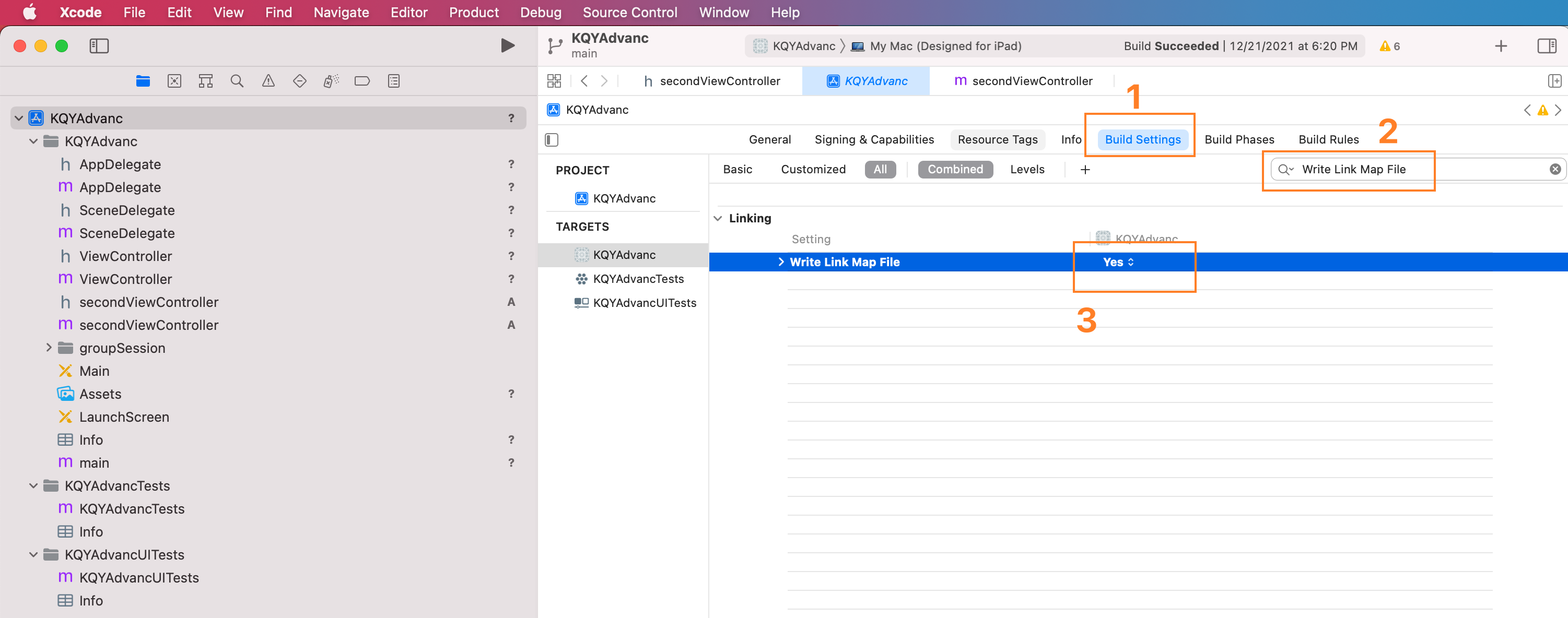Click the related items grid icon
1568x618 pixels.
(x=554, y=81)
